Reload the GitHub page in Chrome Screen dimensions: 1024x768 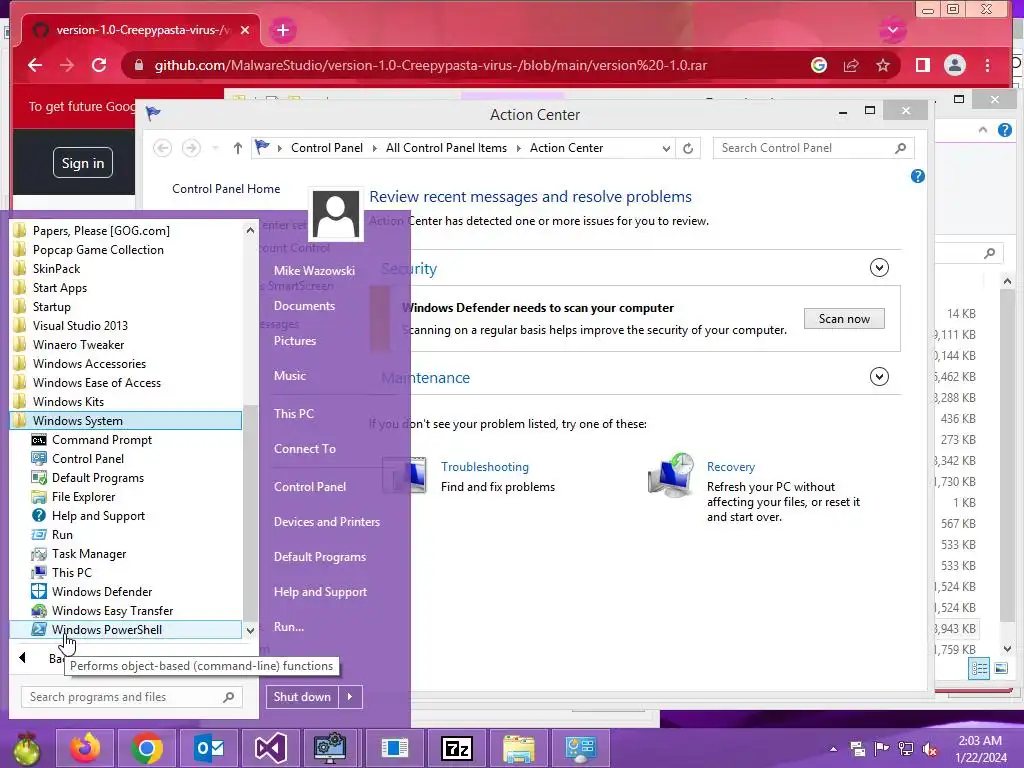coord(99,65)
